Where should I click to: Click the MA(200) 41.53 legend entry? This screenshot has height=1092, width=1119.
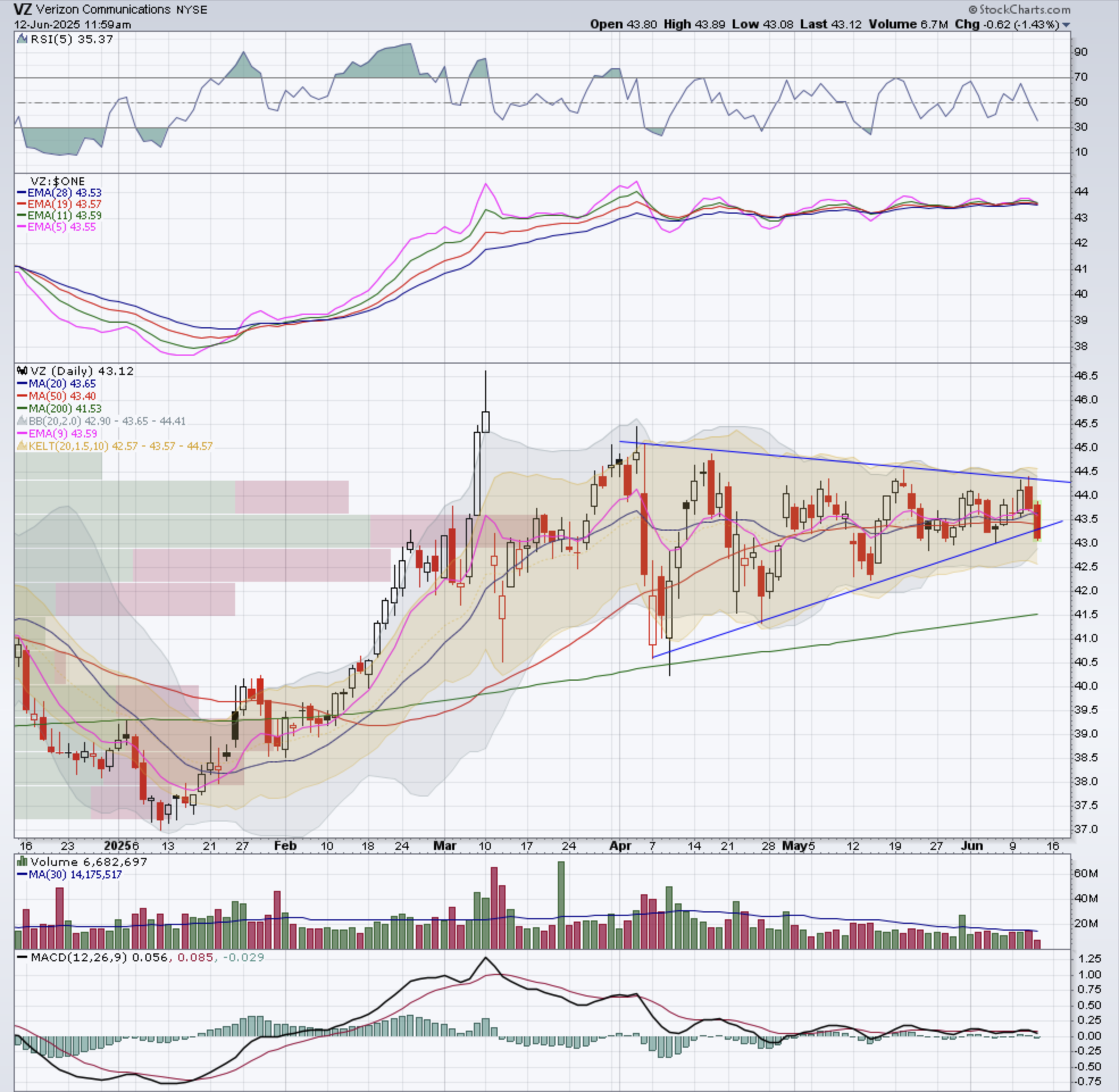(x=60, y=409)
